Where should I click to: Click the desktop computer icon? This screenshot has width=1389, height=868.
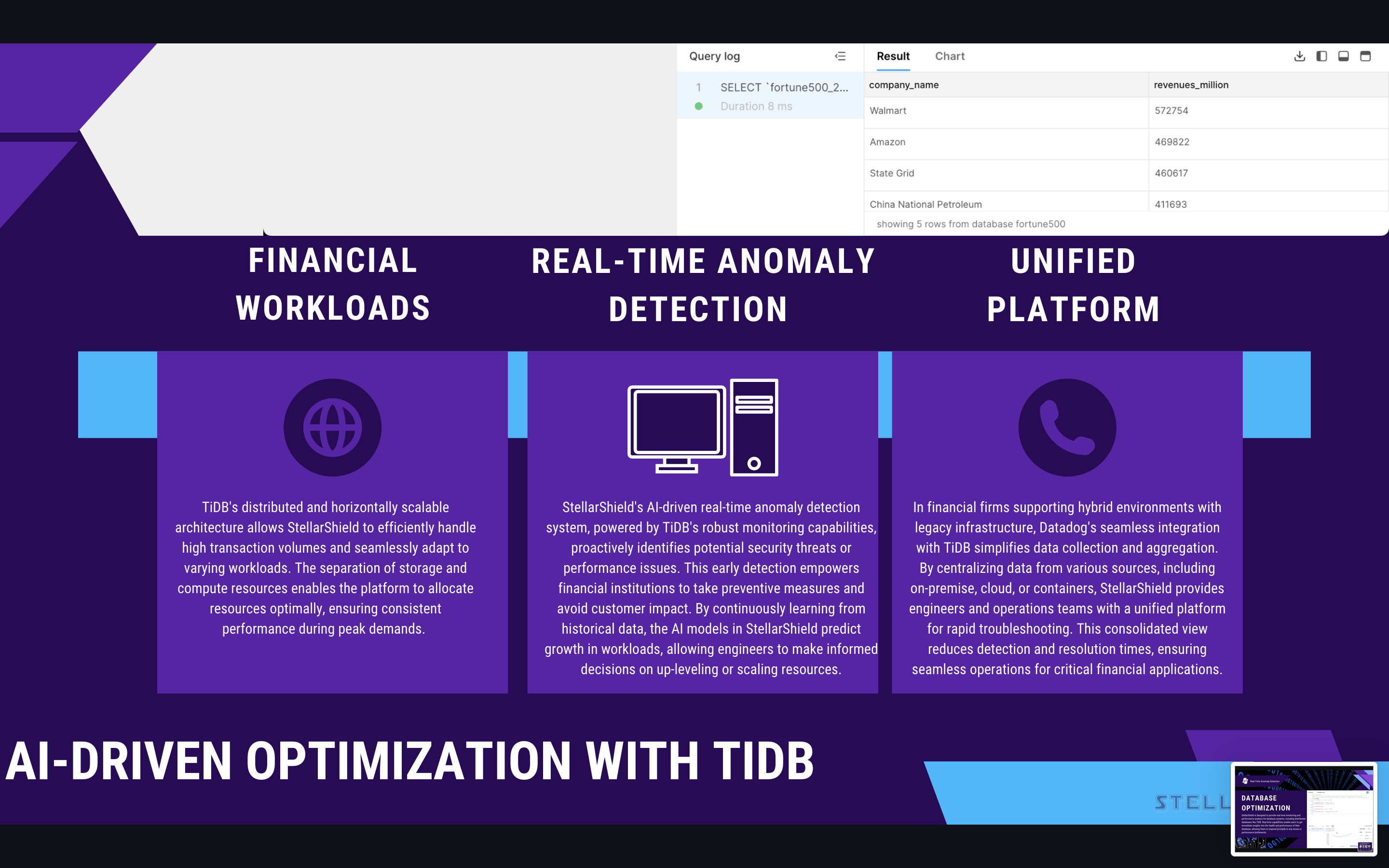click(703, 428)
